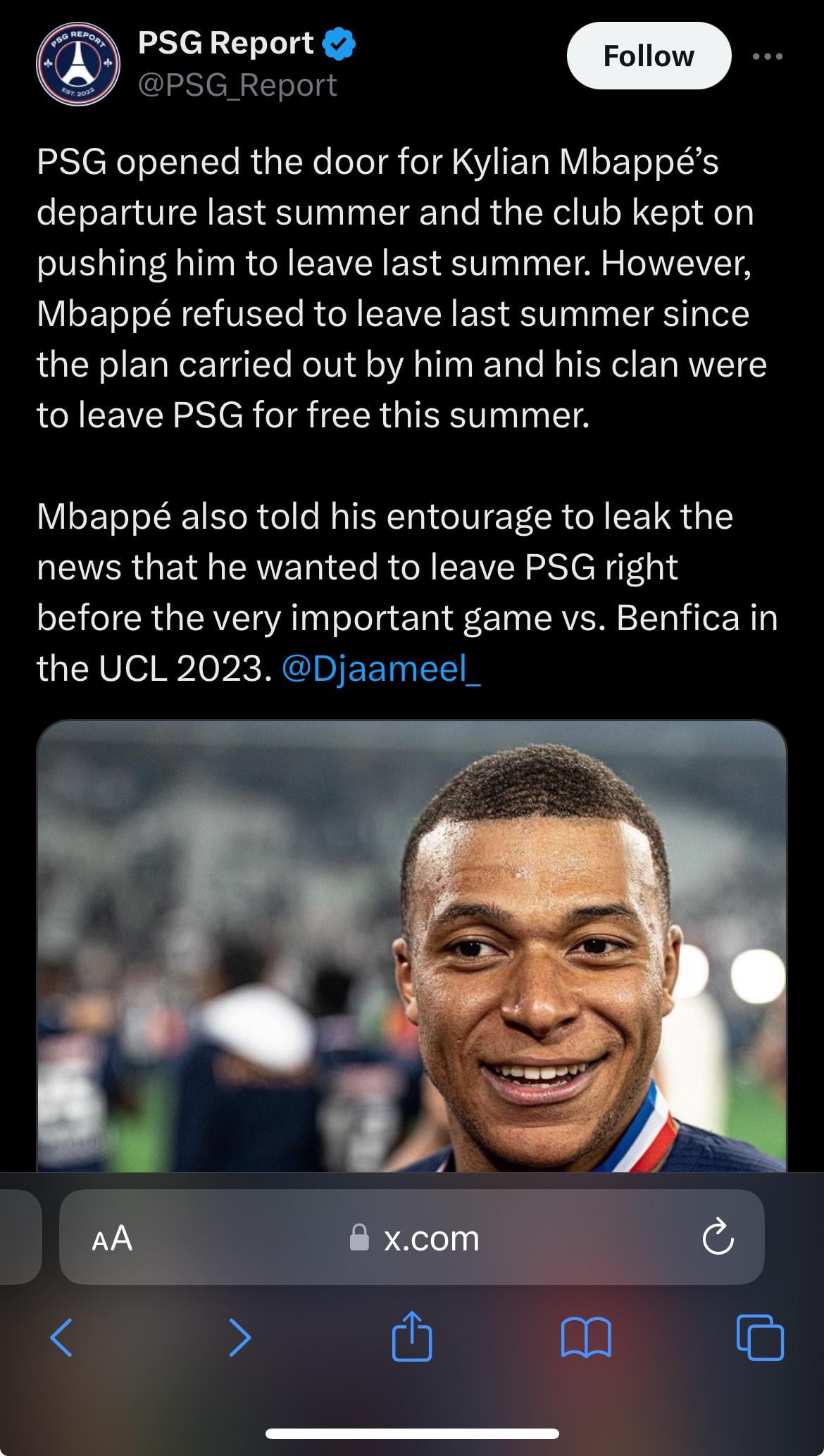Open the PSG Report display name
The height and width of the screenshot is (1456, 824).
pyautogui.click(x=225, y=44)
